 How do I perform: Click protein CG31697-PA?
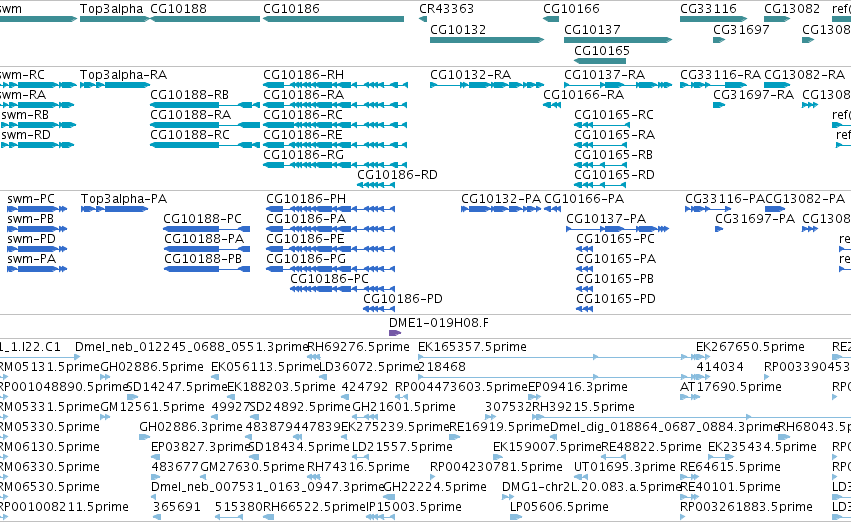click(719, 229)
